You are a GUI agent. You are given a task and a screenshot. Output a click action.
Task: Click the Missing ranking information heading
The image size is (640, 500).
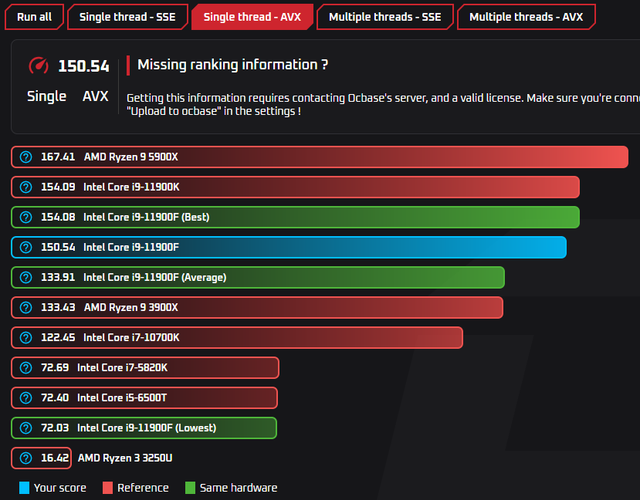coord(233,65)
